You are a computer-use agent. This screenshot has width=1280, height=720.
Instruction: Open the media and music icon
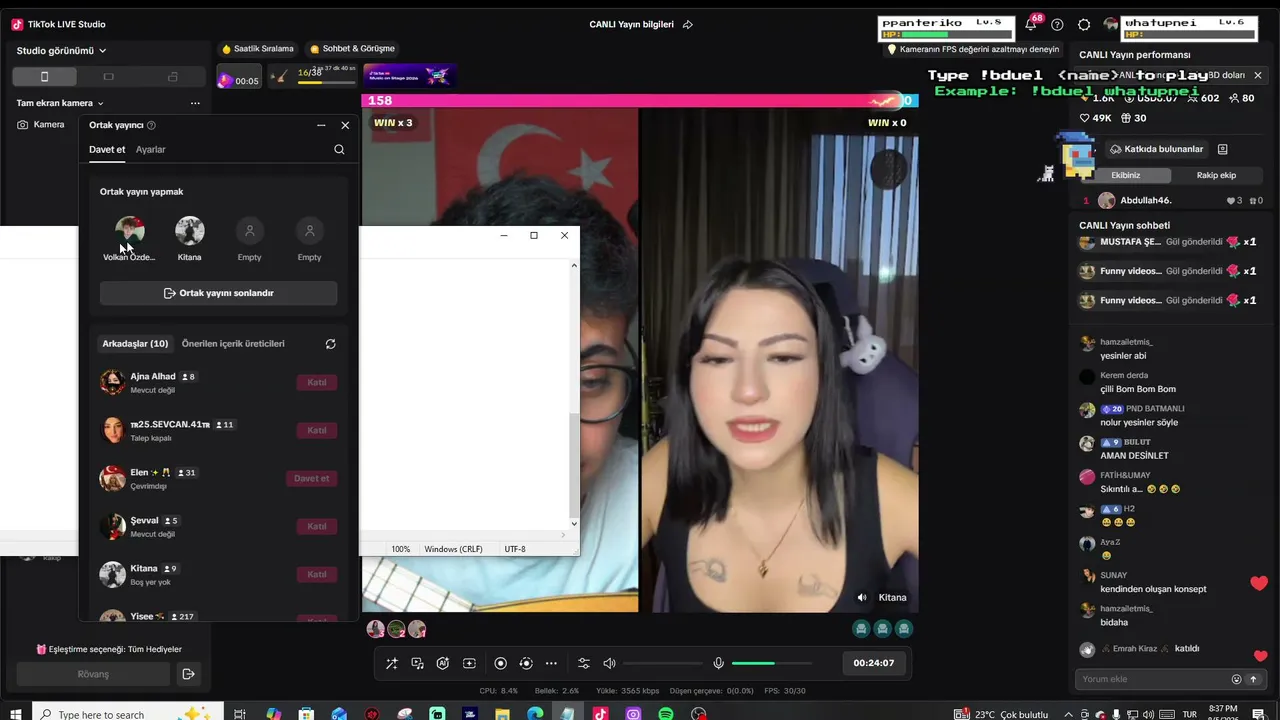(x=417, y=663)
